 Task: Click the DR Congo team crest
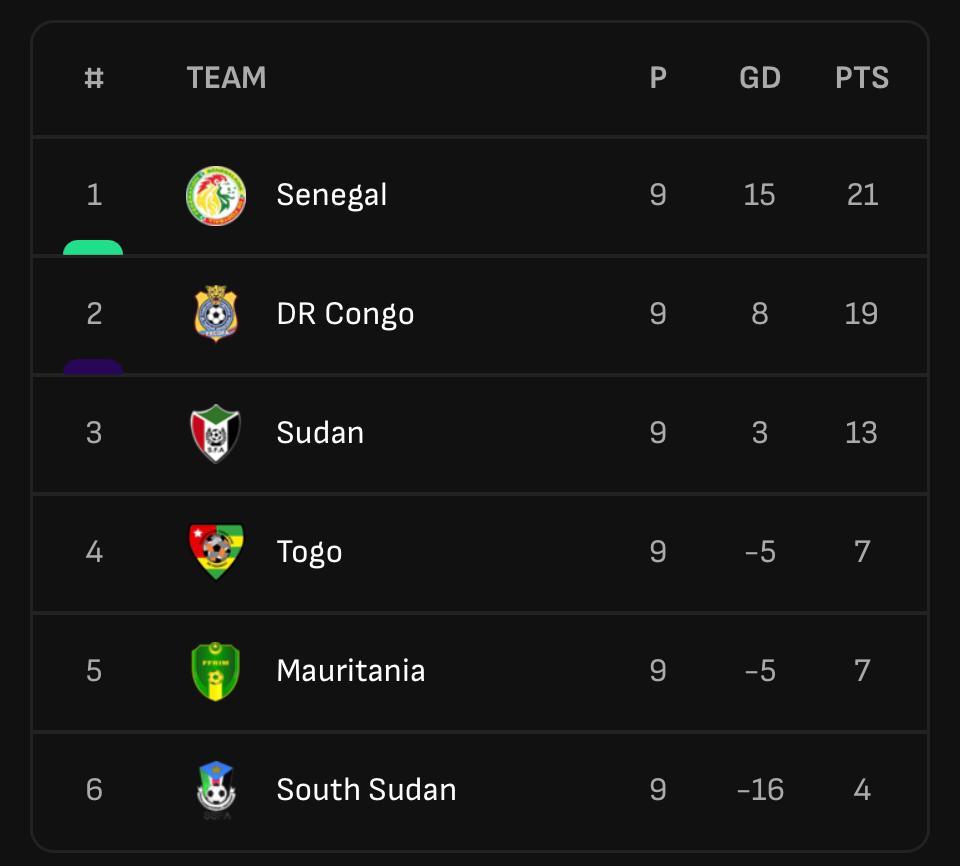[216, 314]
